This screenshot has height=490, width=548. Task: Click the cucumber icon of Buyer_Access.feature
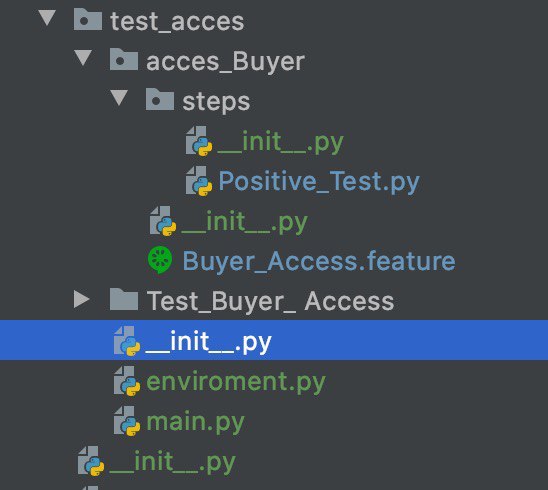160,260
